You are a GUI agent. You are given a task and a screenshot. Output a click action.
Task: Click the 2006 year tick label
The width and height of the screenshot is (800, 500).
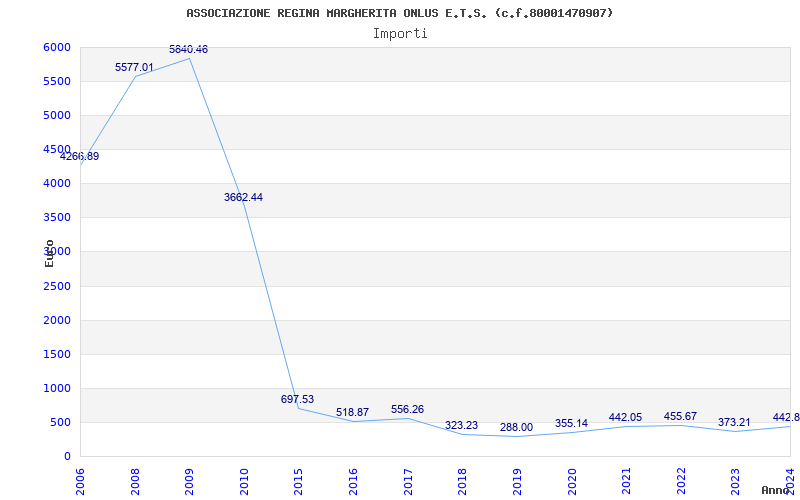coord(80,482)
